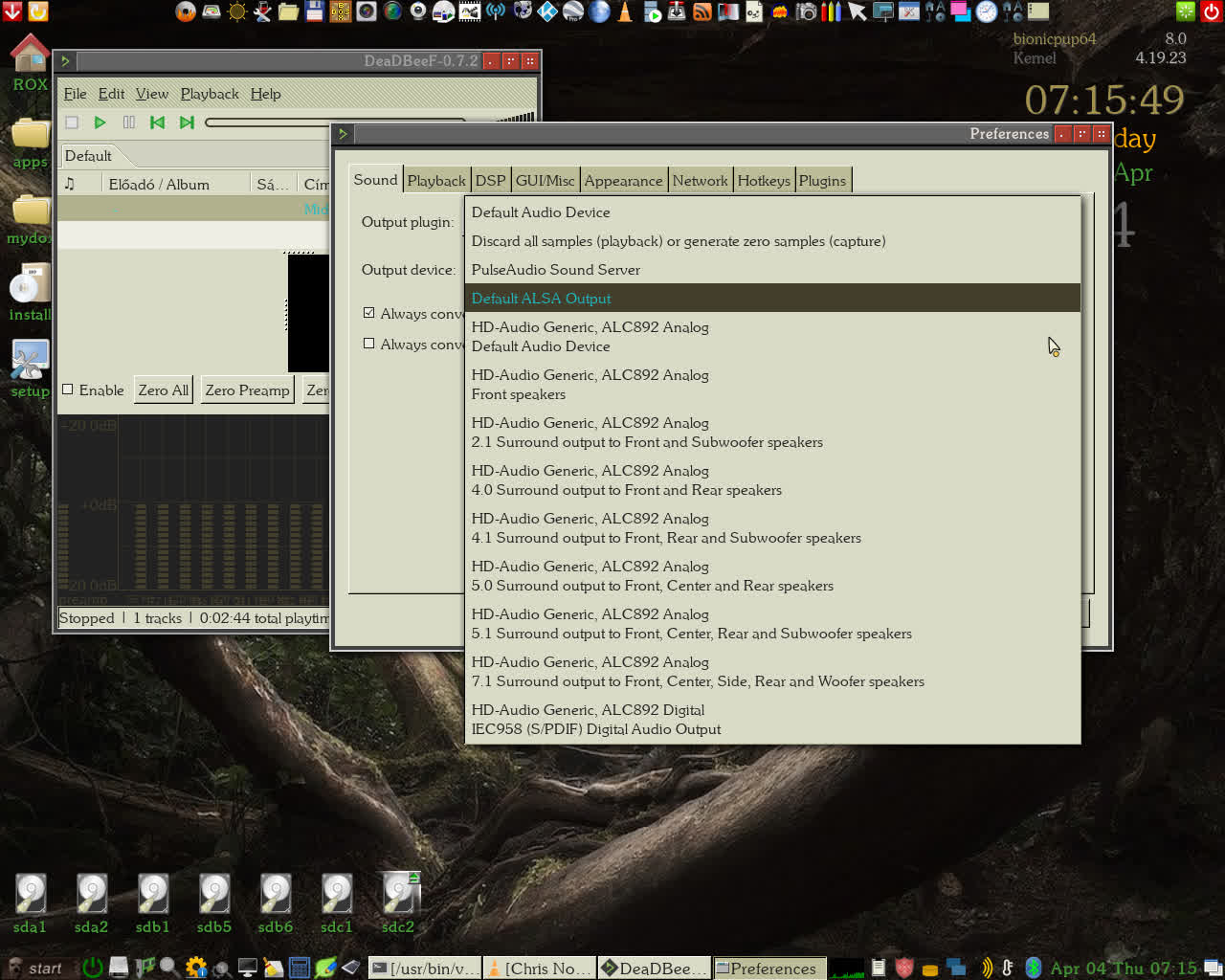
Task: Open the RSS feed icon in top panel
Action: (x=702, y=11)
